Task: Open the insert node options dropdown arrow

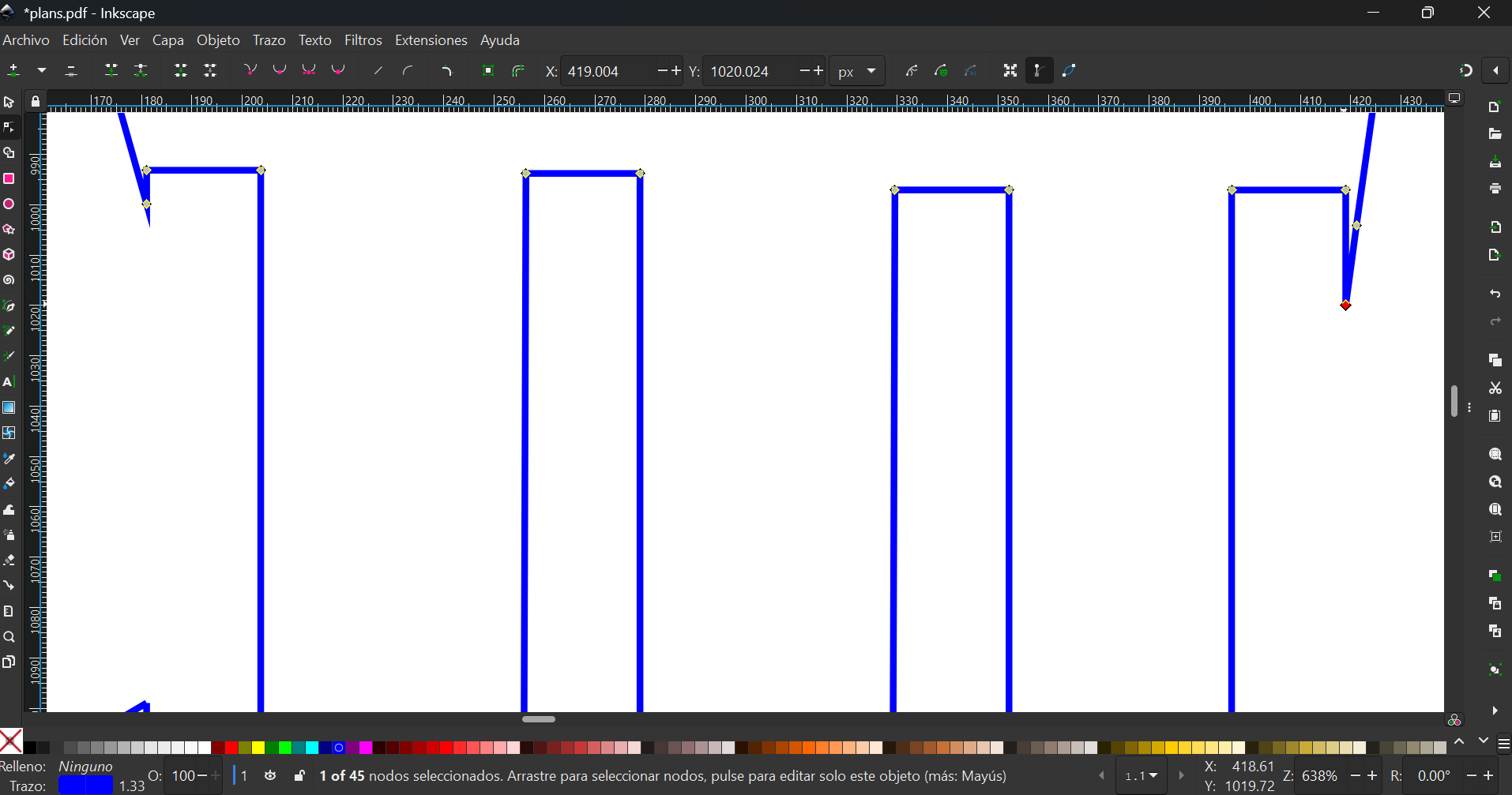Action: 42,70
